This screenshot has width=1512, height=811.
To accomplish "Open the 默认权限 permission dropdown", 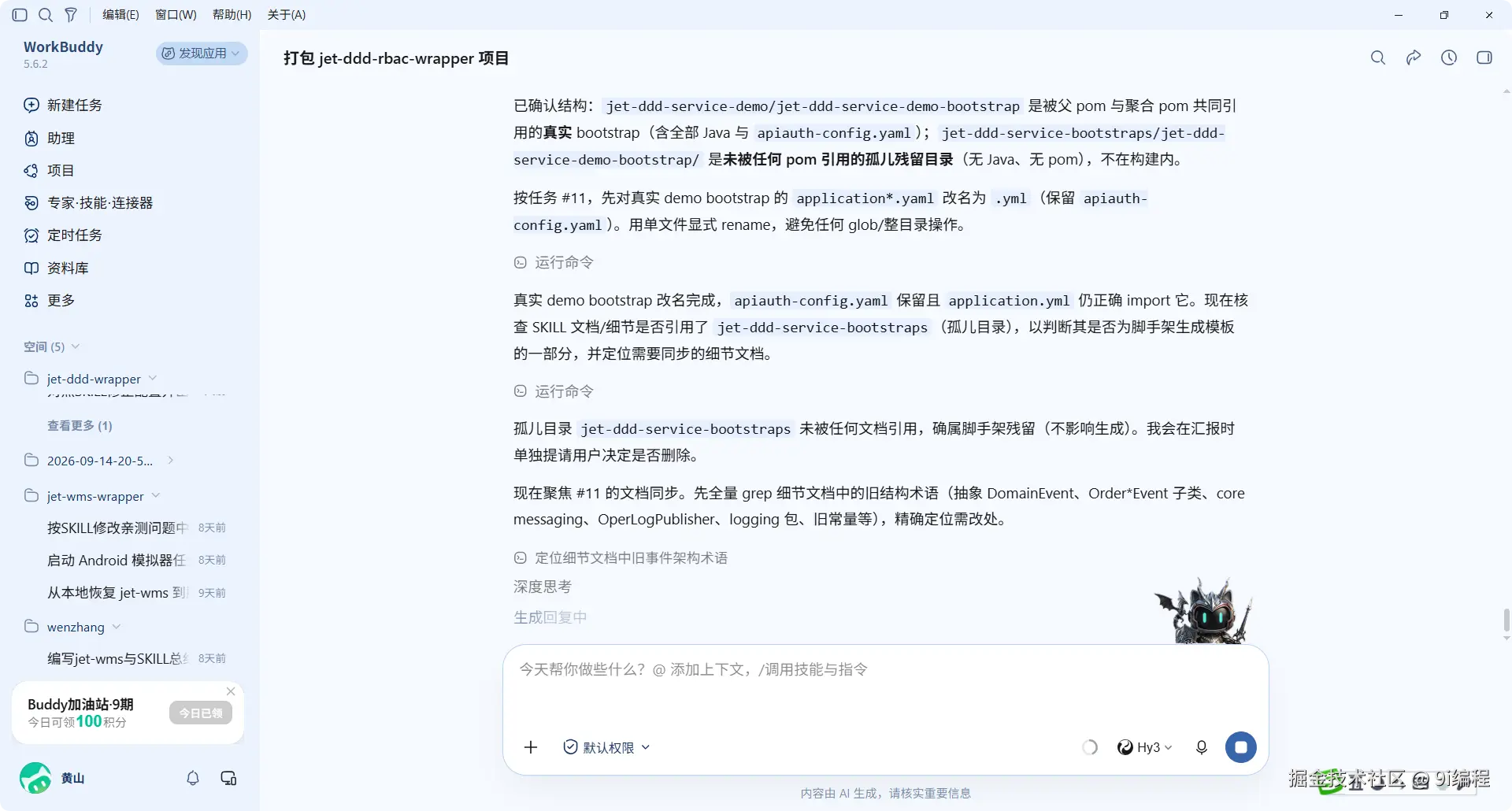I will coord(607,747).
